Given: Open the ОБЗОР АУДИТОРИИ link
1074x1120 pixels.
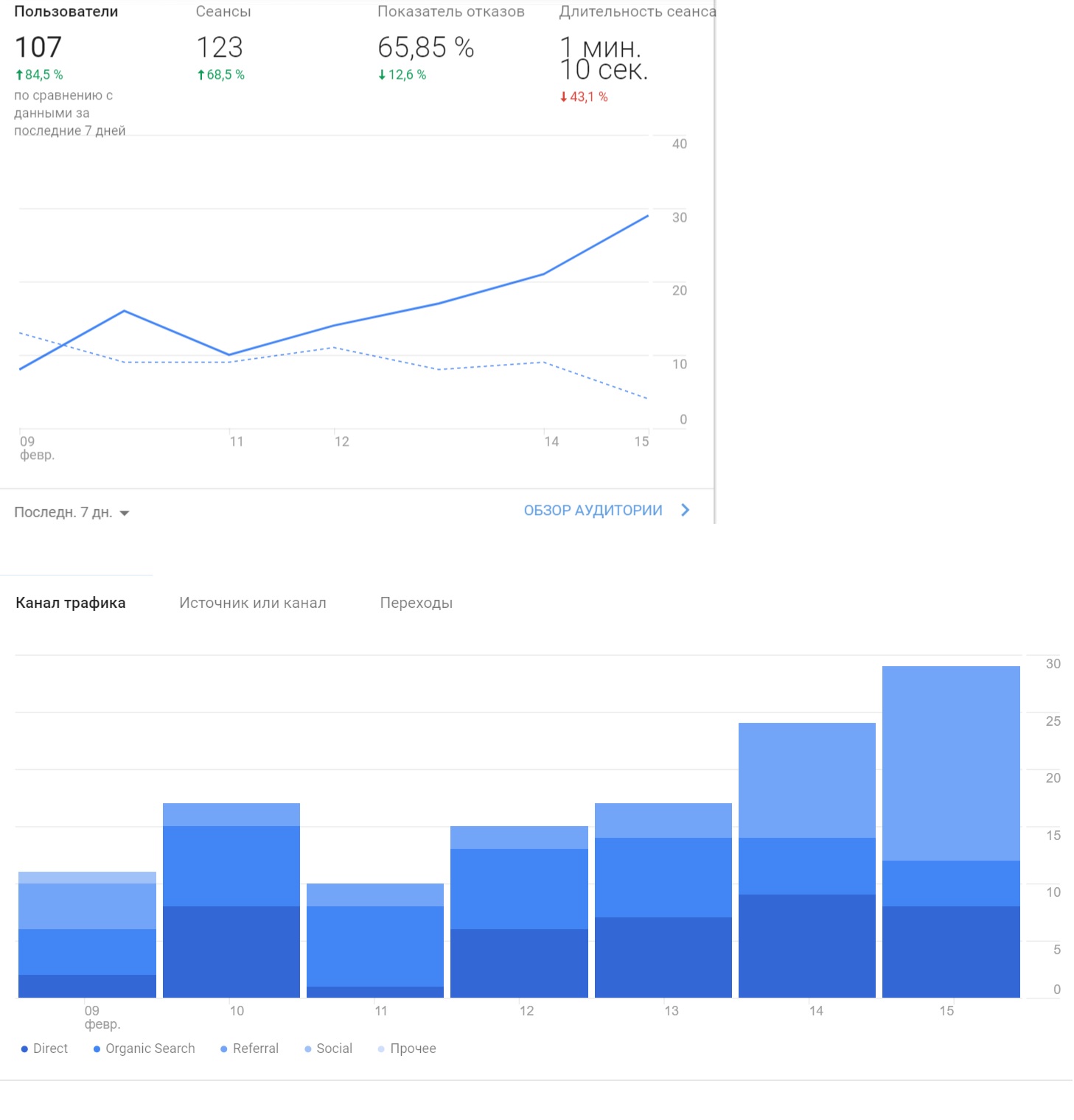Looking at the screenshot, I should click(593, 510).
